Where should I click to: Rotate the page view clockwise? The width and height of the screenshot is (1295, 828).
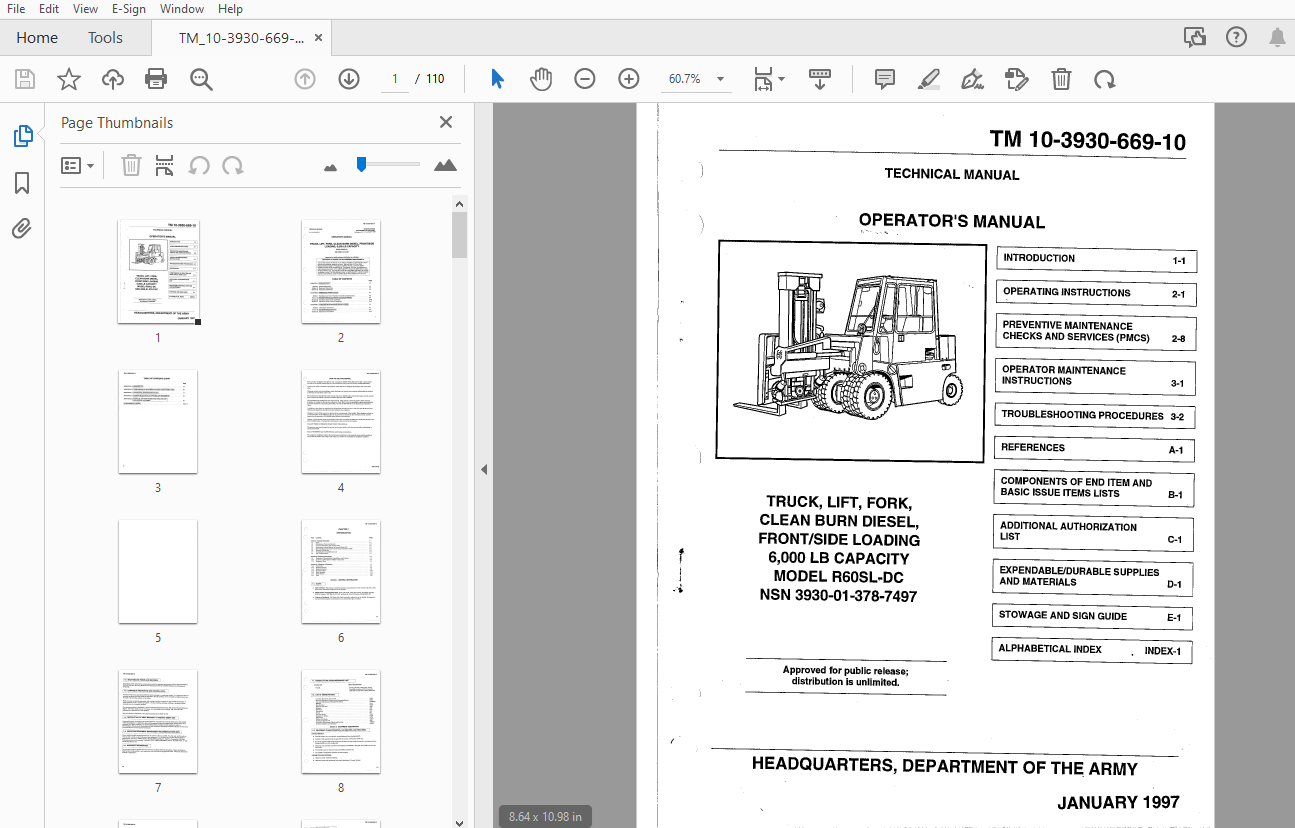(1104, 79)
